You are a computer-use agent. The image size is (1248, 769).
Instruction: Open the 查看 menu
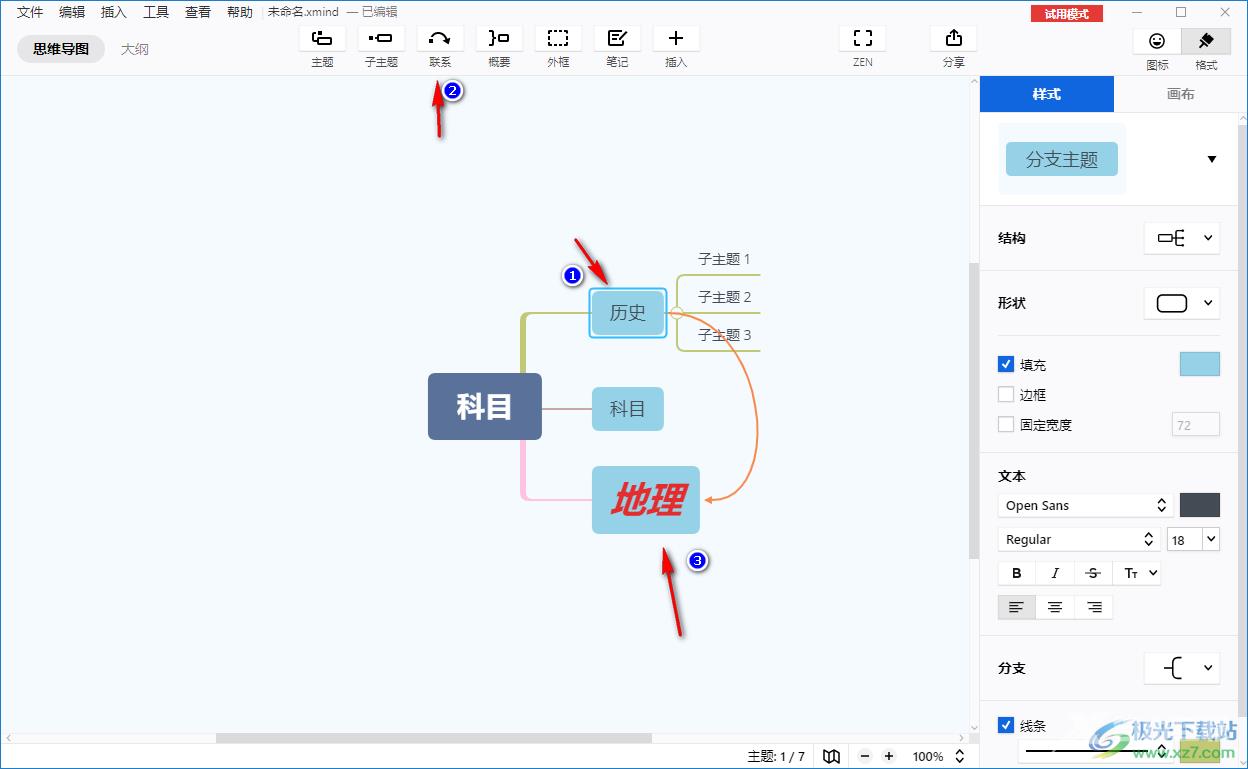pos(198,12)
